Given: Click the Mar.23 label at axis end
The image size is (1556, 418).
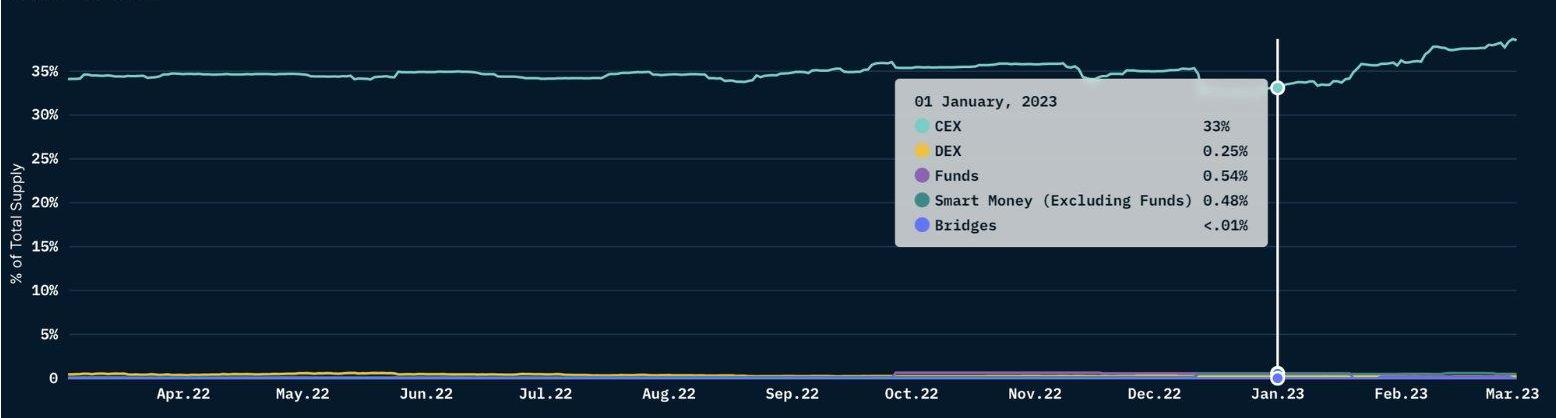Looking at the screenshot, I should tap(1512, 395).
